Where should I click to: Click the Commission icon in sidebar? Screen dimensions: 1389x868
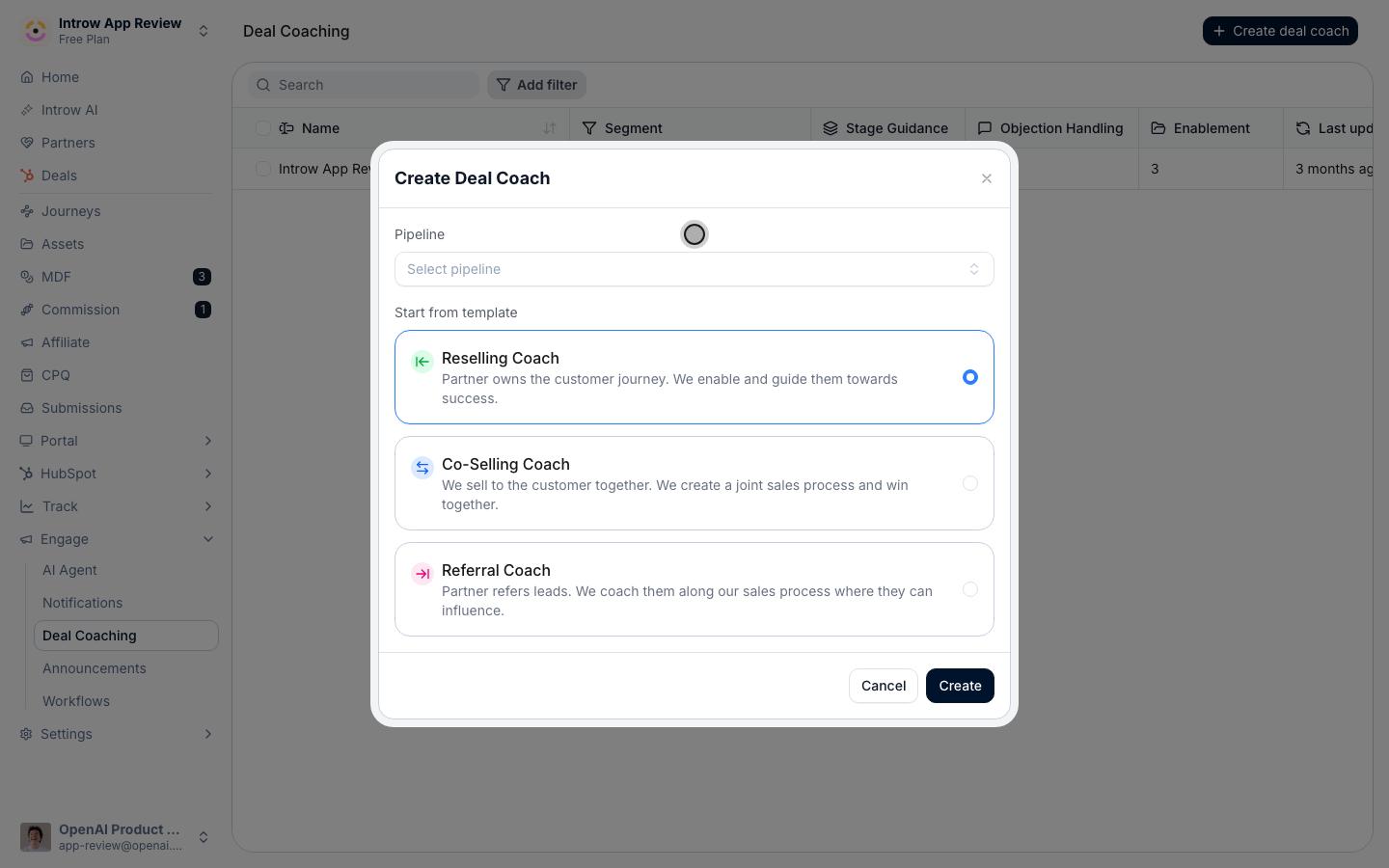click(27, 310)
